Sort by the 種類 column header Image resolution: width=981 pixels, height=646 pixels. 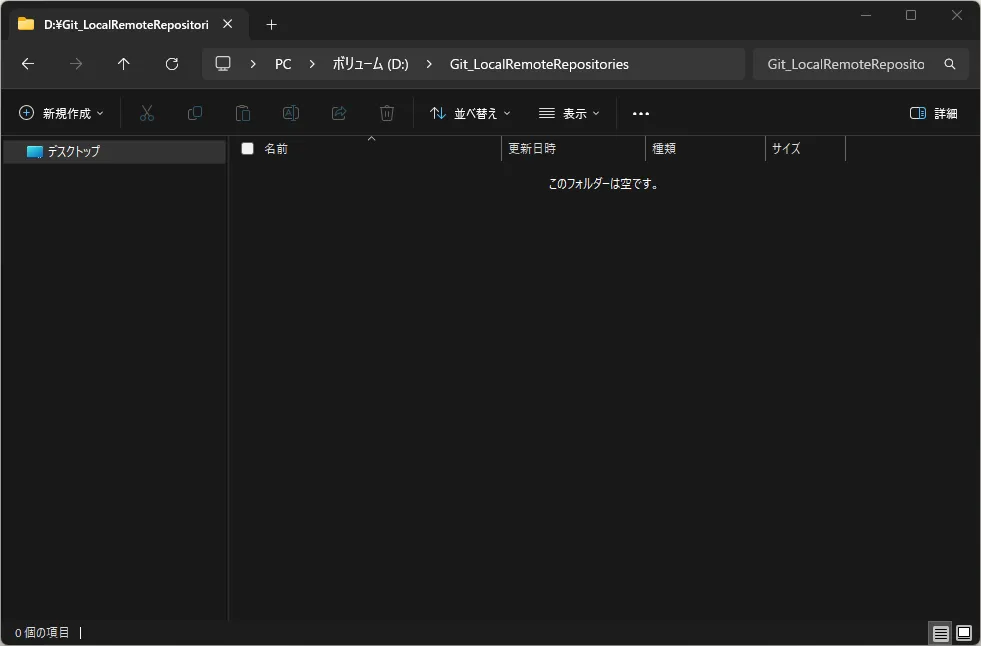click(705, 148)
